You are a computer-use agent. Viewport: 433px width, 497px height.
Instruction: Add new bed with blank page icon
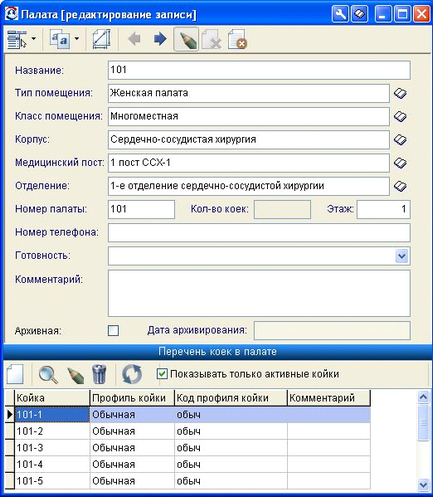tap(15, 374)
